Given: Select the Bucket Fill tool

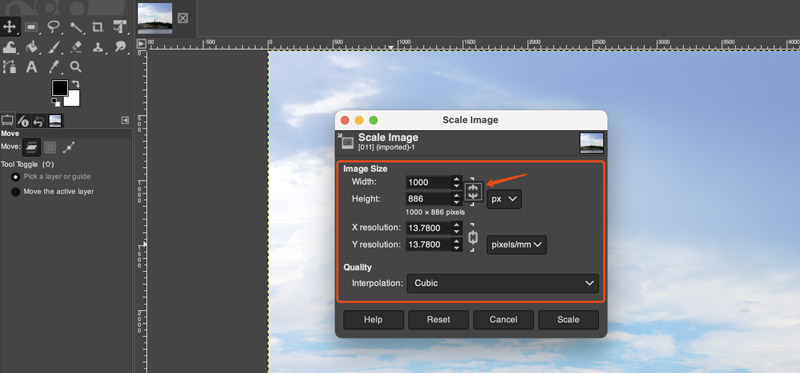Looking at the screenshot, I should (x=32, y=47).
